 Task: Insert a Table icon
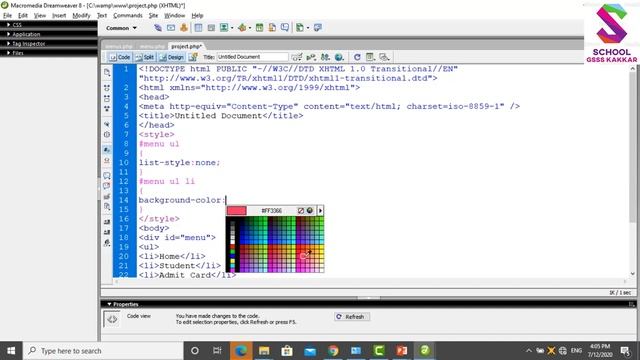coord(198,28)
